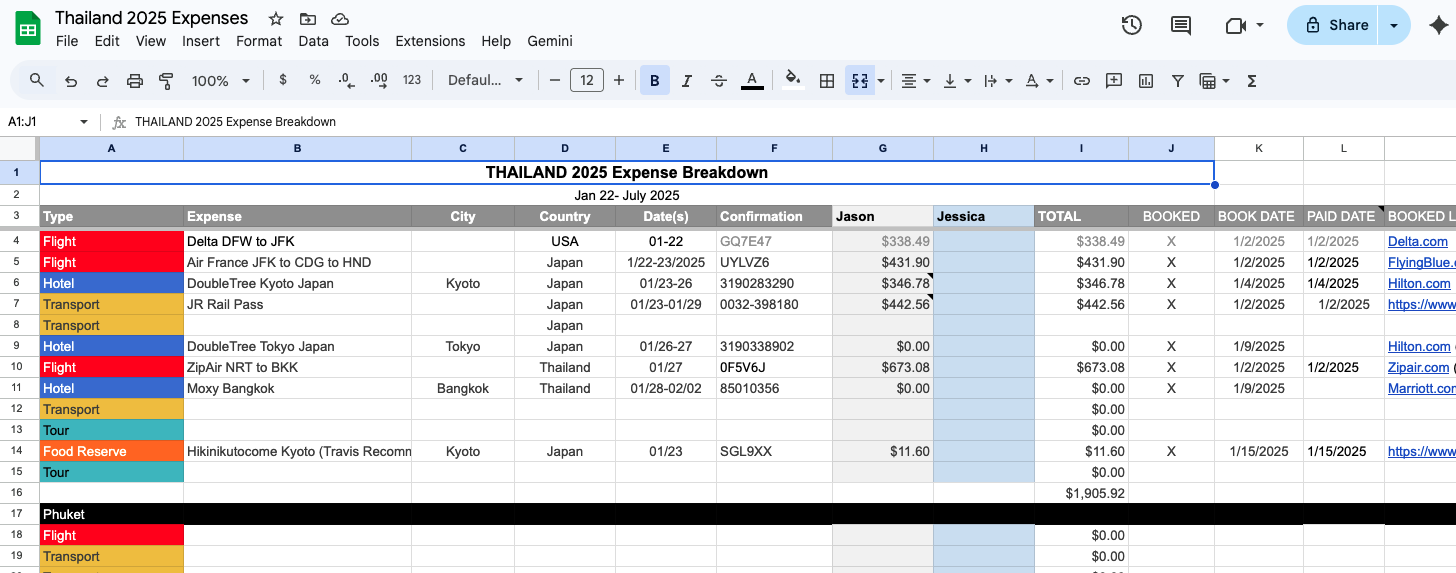The width and height of the screenshot is (1456, 573).
Task: Open the zoom 100% dropdown
Action: pos(218,81)
